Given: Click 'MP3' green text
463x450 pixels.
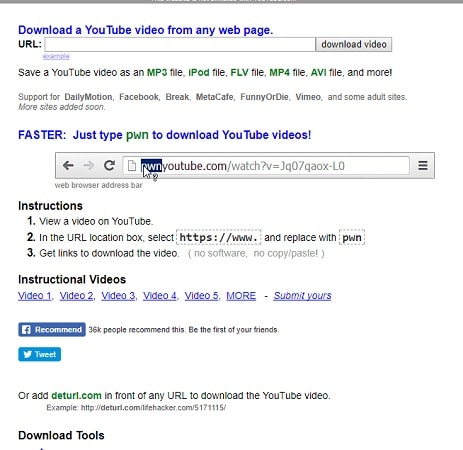Looking at the screenshot, I should pos(157,72).
